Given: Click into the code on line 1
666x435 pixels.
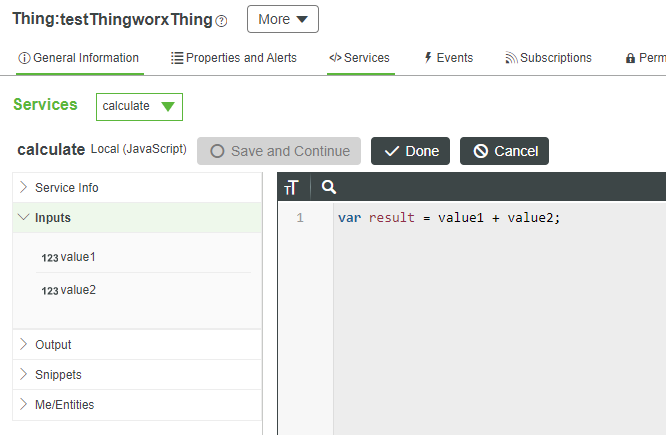Looking at the screenshot, I should [449, 218].
